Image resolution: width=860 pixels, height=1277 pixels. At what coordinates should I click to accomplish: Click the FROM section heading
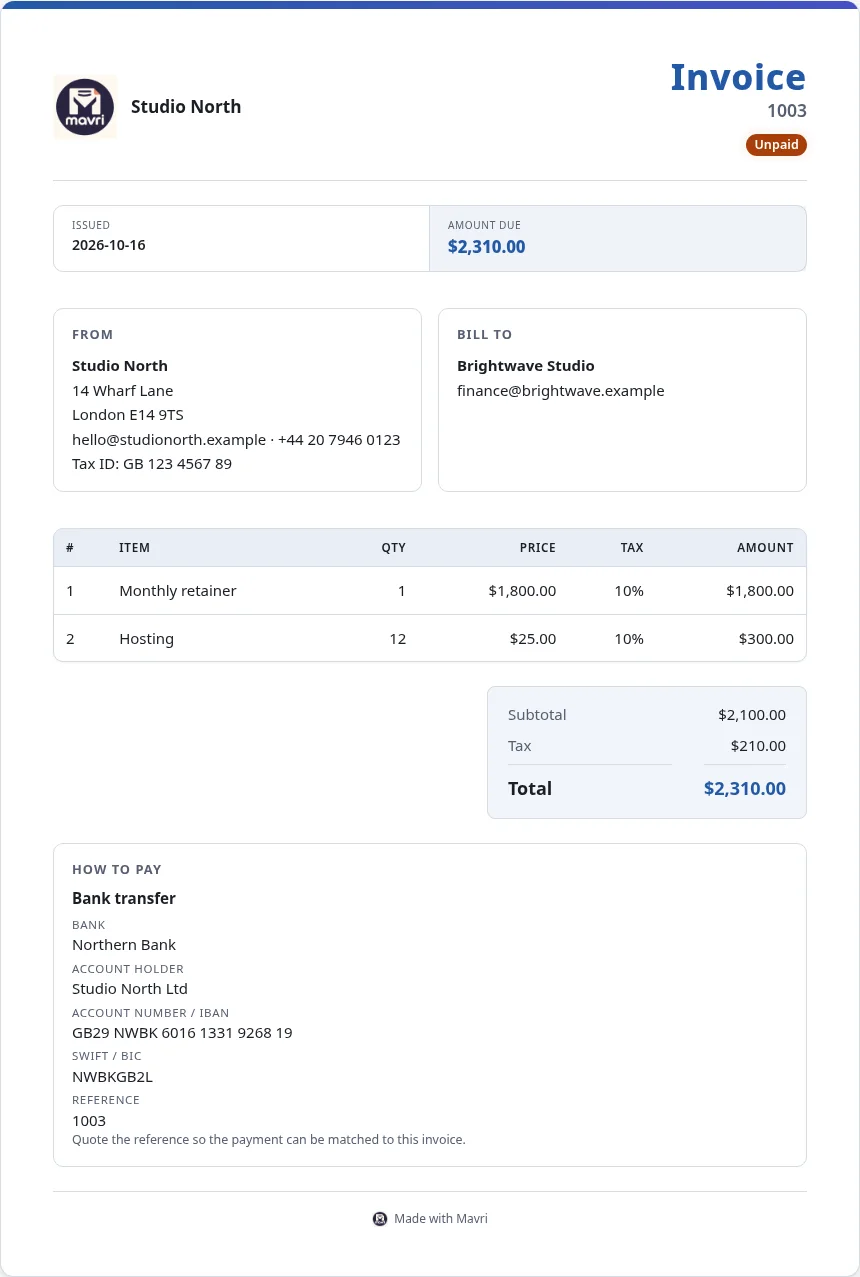(93, 335)
